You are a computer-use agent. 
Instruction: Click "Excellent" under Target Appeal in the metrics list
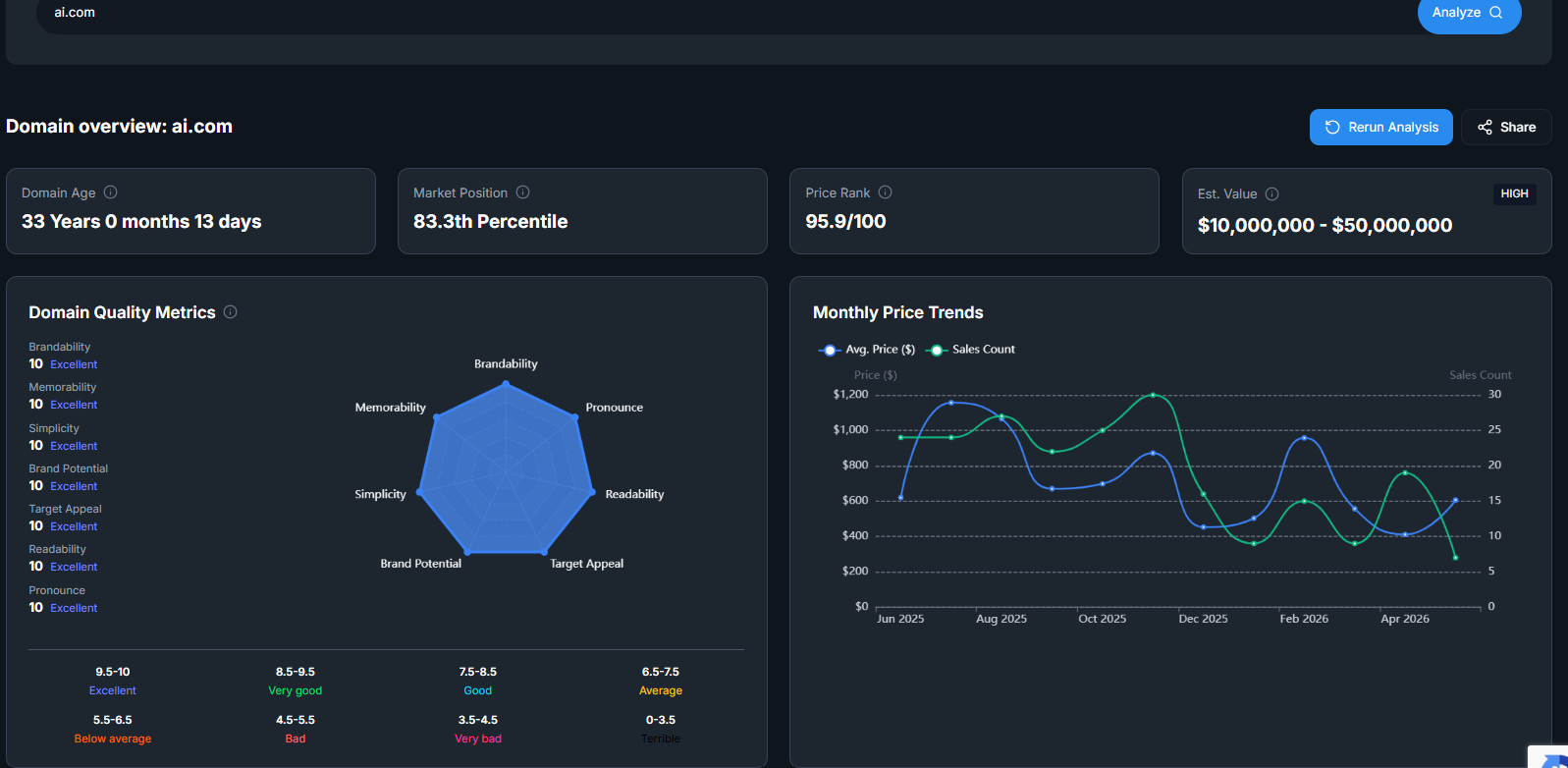(74, 526)
